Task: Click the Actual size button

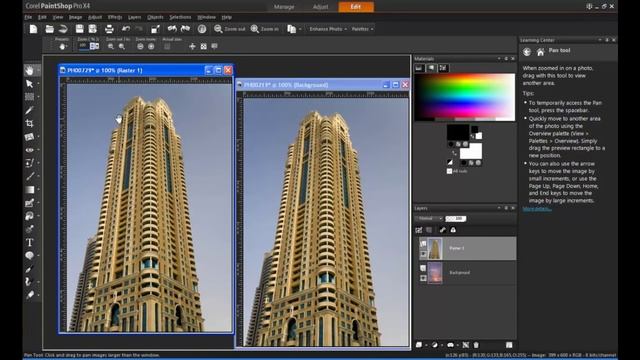Action: click(x=167, y=47)
